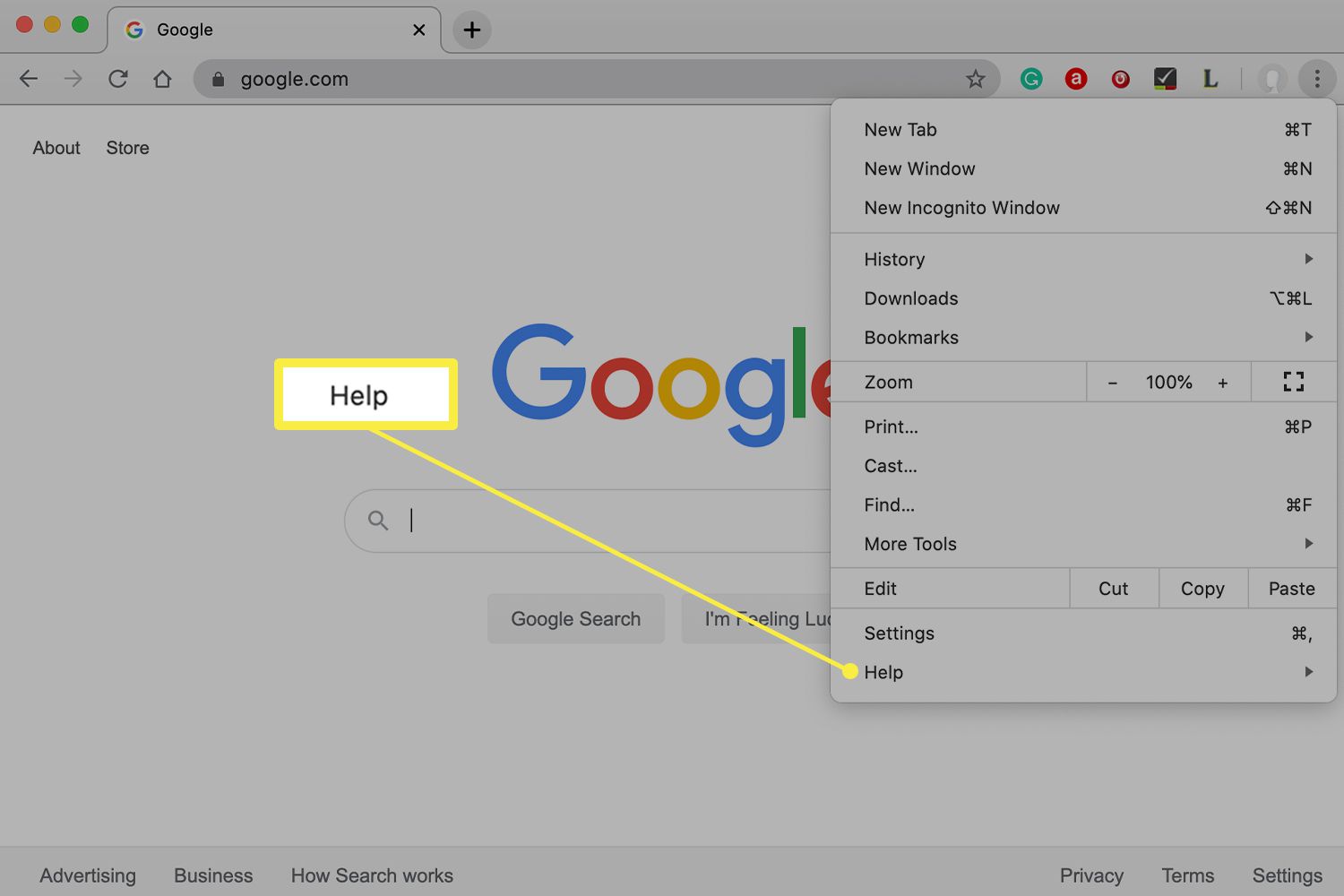Open the 'L' extension icon
The height and width of the screenshot is (896, 1344).
point(1210,79)
